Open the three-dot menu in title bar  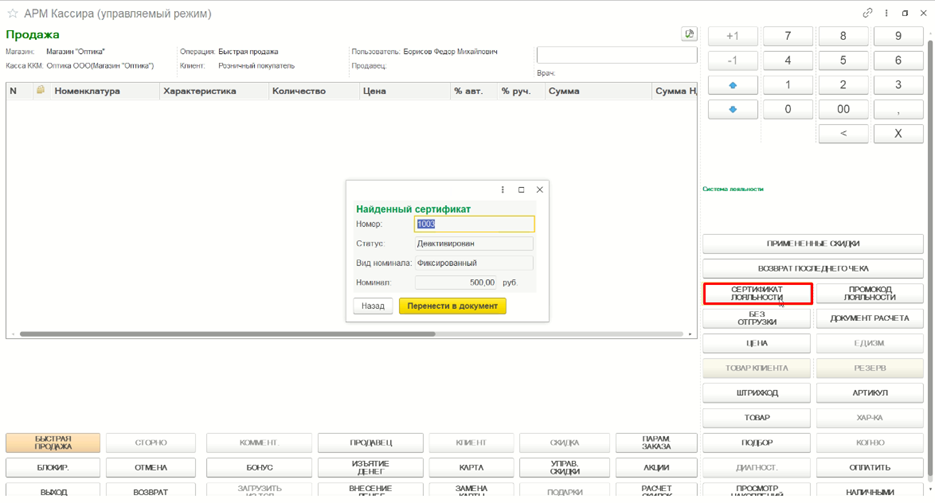886,13
